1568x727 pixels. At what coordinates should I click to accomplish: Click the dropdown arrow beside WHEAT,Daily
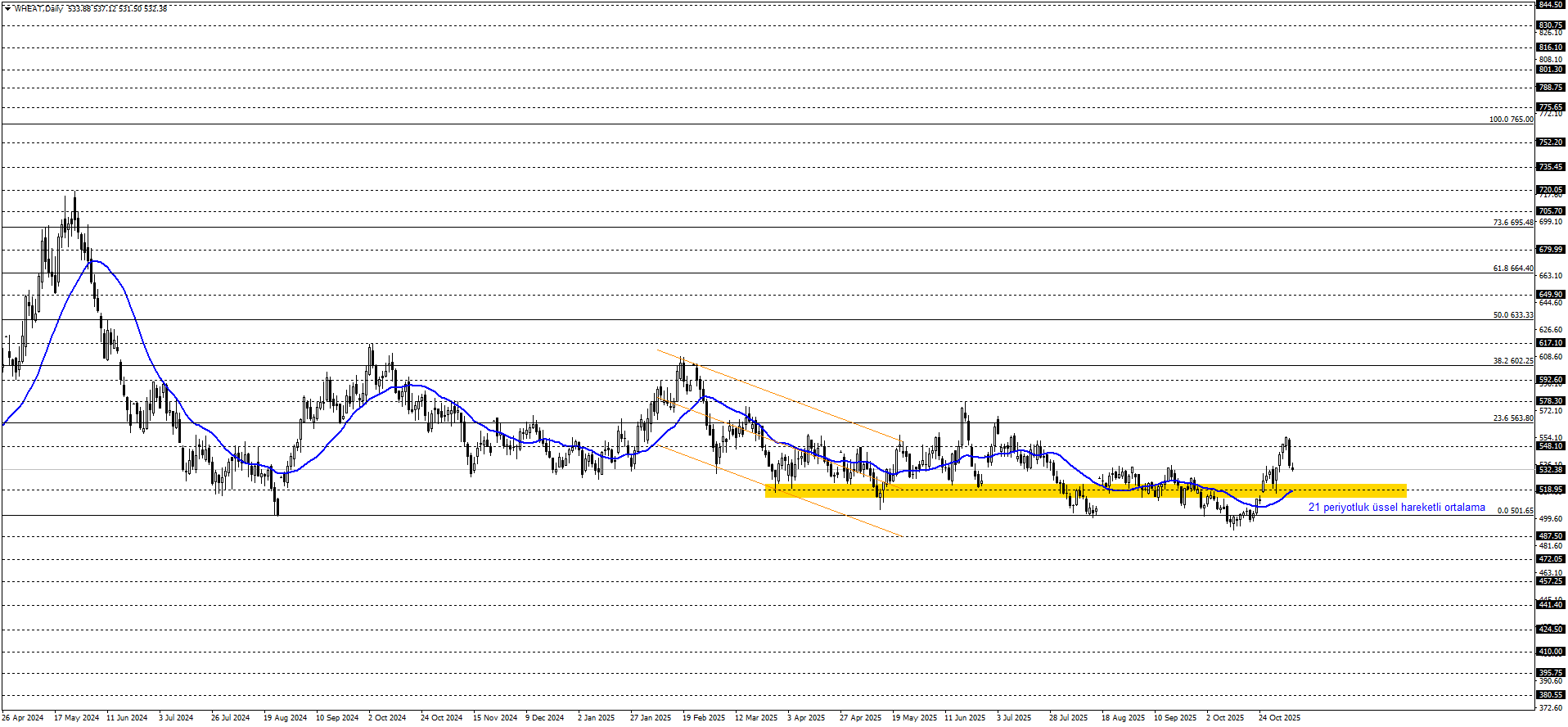coord(7,8)
